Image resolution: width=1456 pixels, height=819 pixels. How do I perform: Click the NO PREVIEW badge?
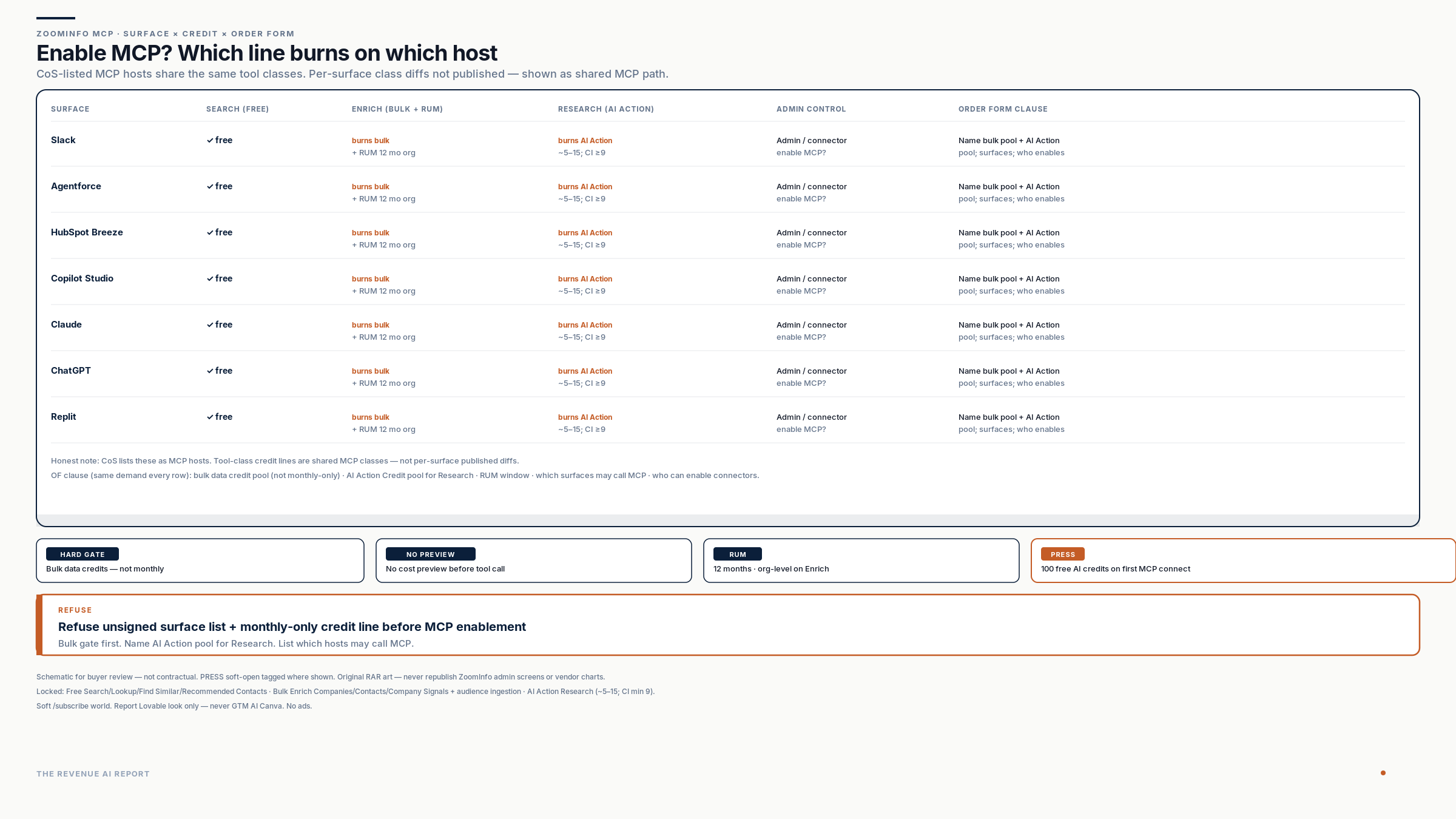[x=431, y=554]
